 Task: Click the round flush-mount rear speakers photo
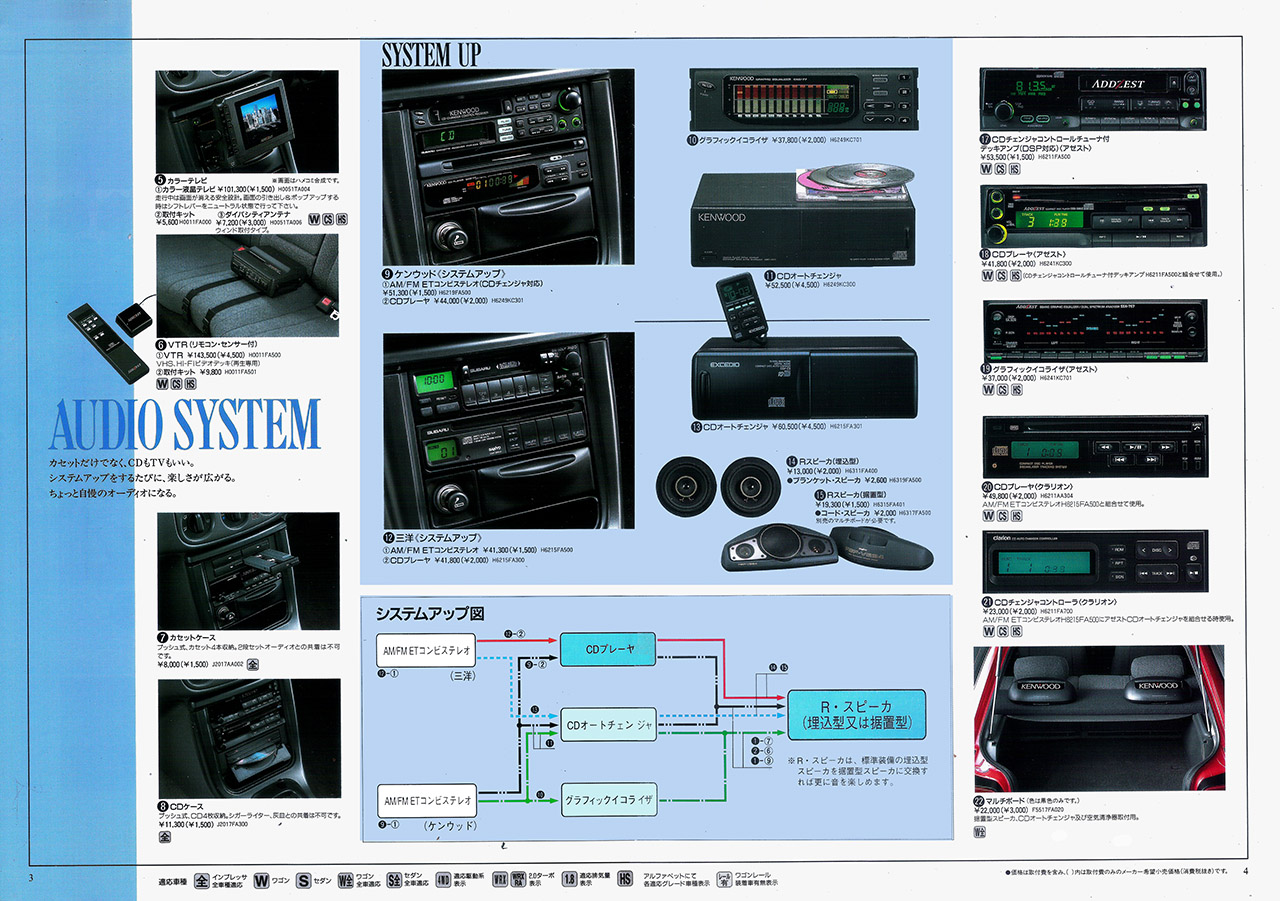[718, 487]
